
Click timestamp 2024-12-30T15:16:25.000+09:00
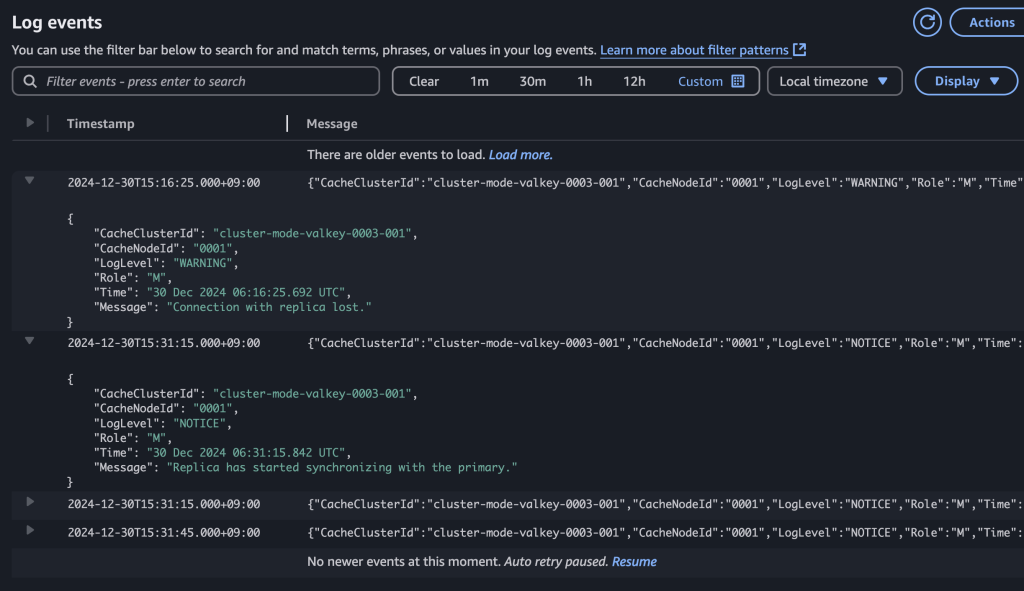coord(164,183)
